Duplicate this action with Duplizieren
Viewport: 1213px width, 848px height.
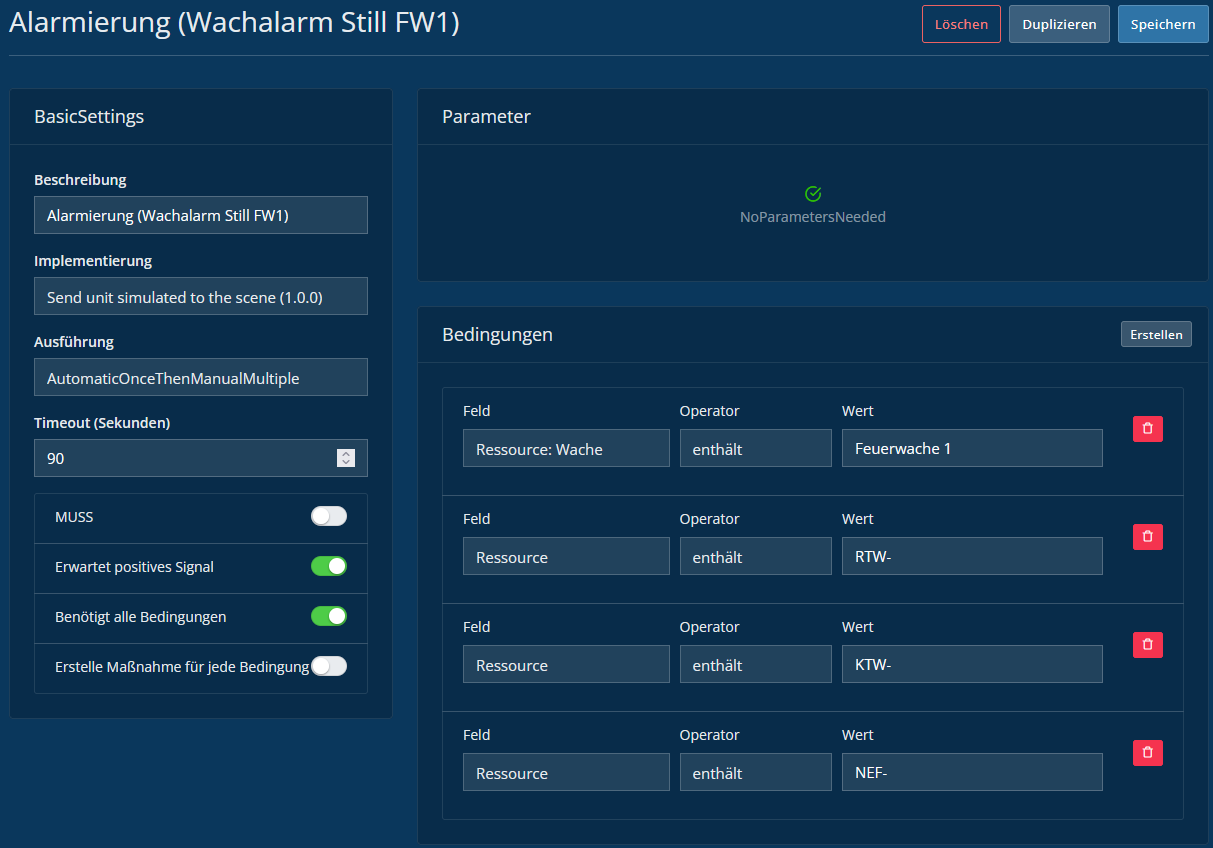[1058, 25]
